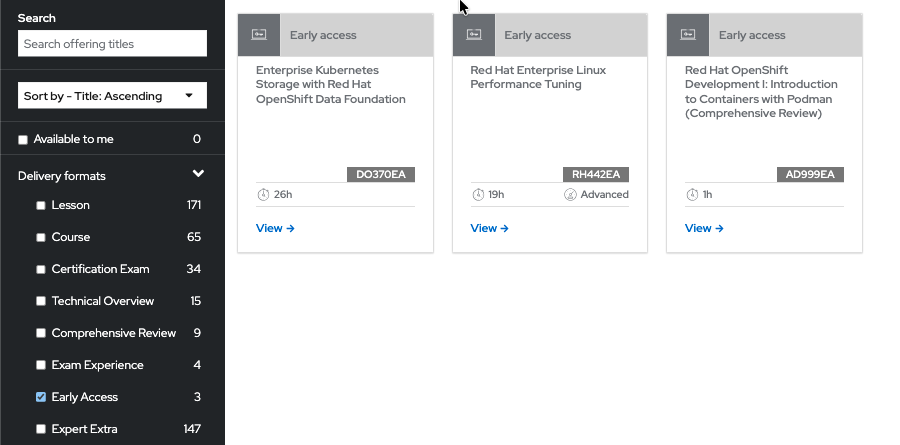Image resolution: width=900 pixels, height=445 pixels.
Task: Select the Technical Overview filter option
Action: pyautogui.click(x=41, y=301)
